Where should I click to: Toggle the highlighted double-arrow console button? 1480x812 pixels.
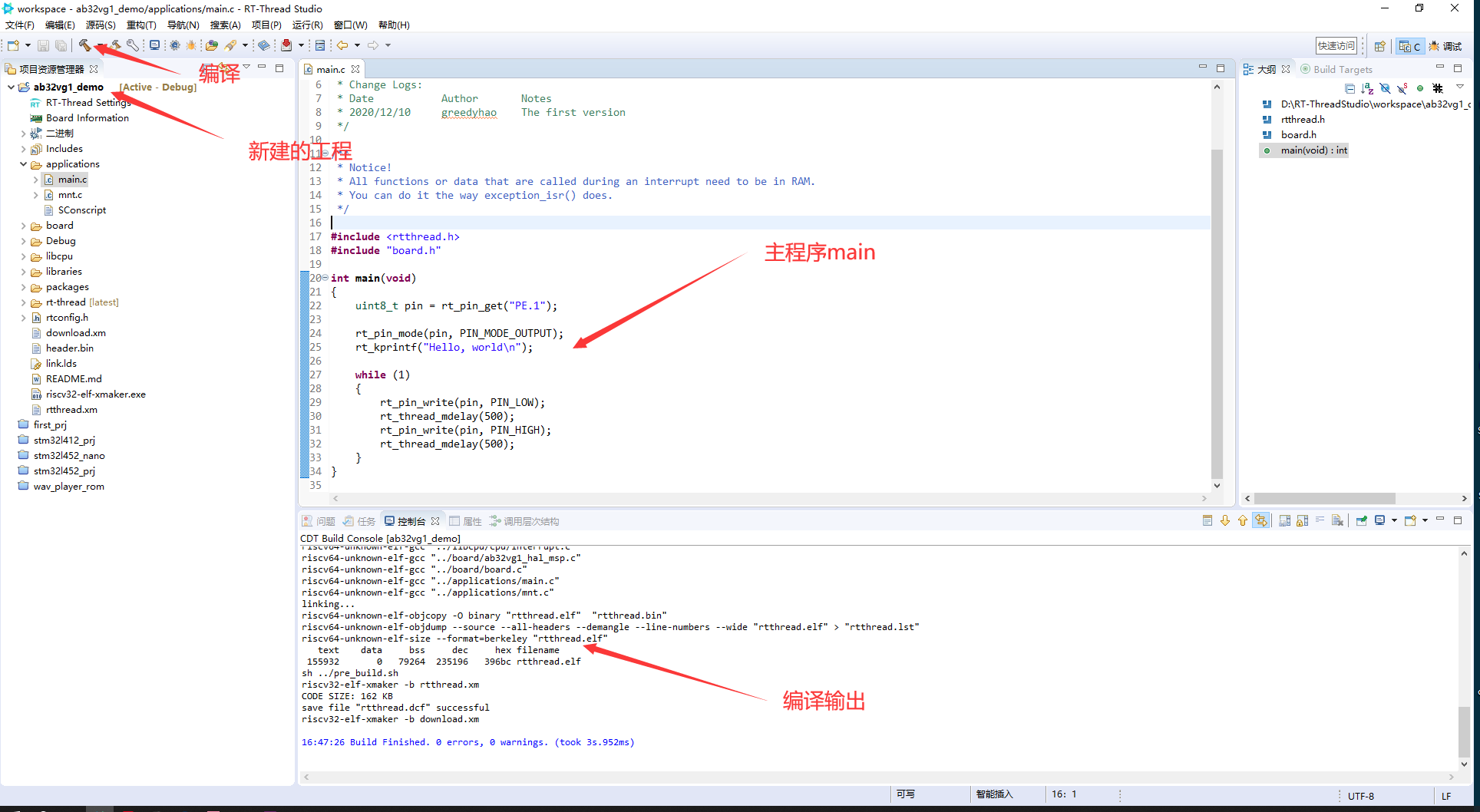pos(1261,520)
